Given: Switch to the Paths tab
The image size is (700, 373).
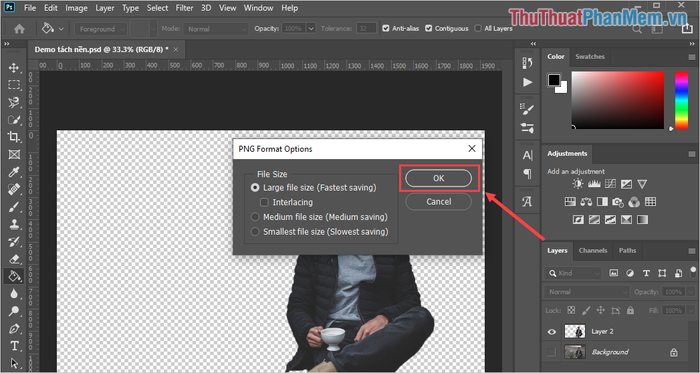Looking at the screenshot, I should coord(627,250).
